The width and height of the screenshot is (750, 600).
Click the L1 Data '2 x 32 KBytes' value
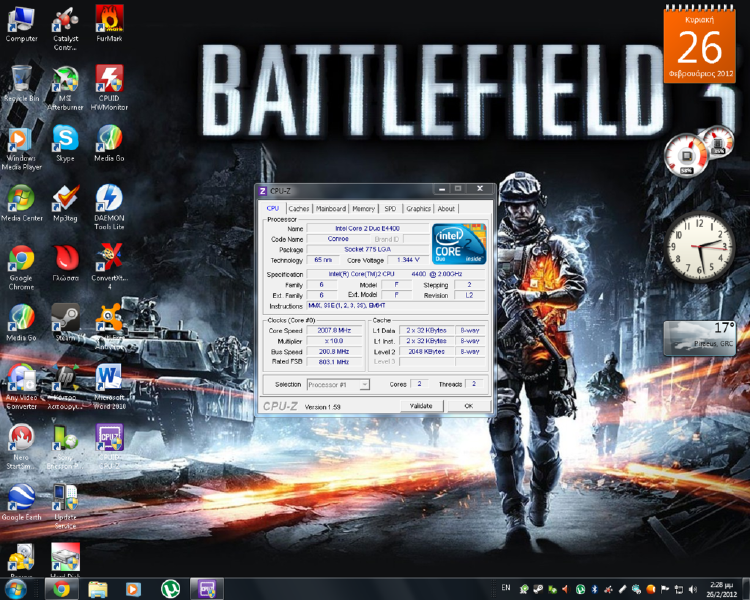click(x=426, y=330)
